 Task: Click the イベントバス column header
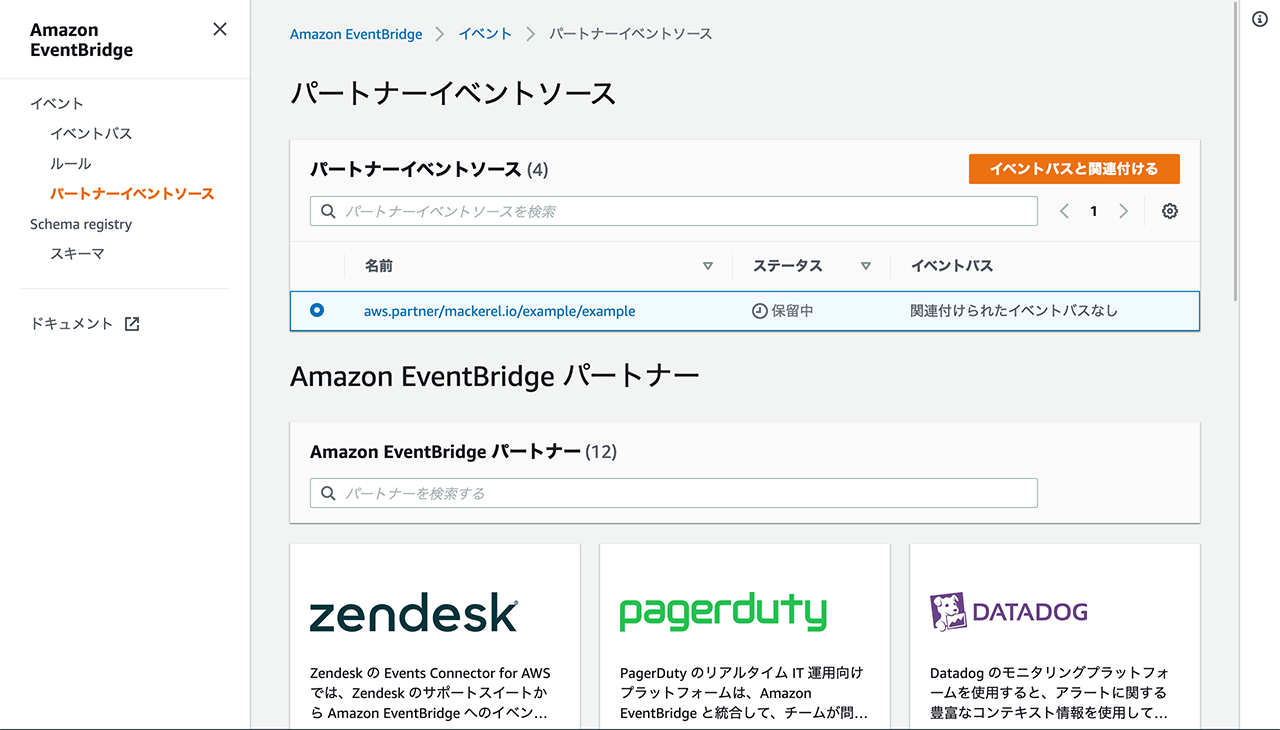pos(952,266)
